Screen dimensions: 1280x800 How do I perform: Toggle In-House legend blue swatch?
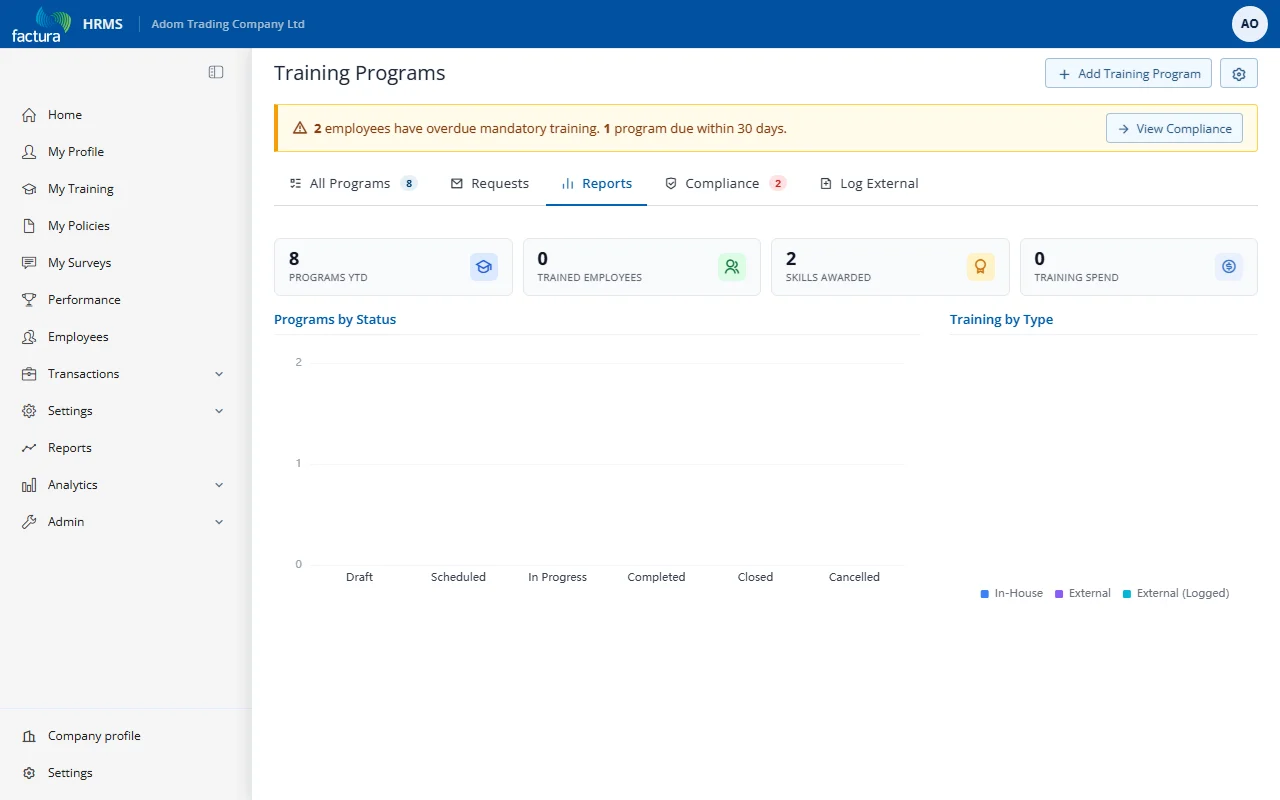tap(985, 594)
